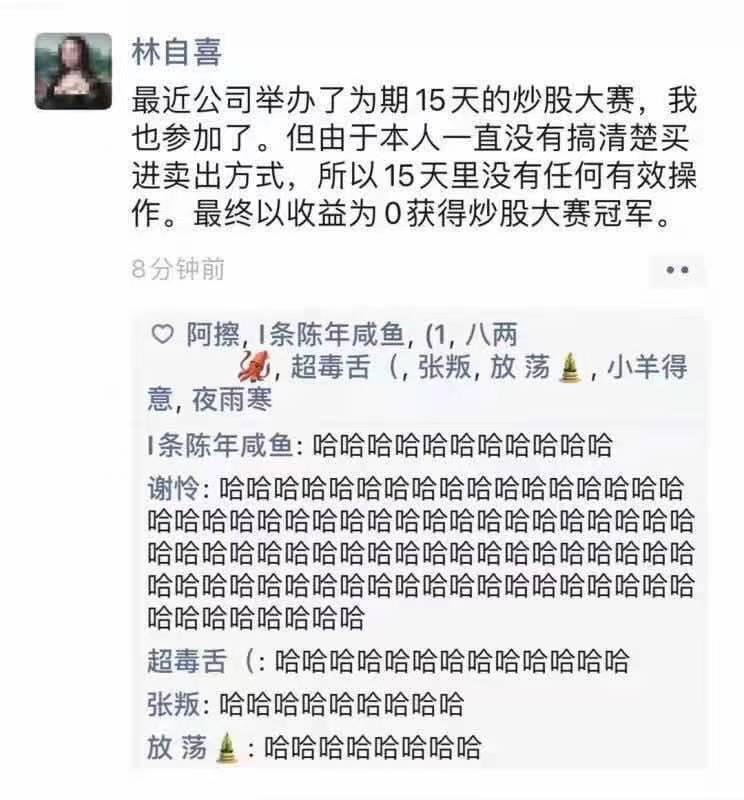Open commenter 张叛's name in comments
This screenshot has width=744, height=800.
coord(173,705)
